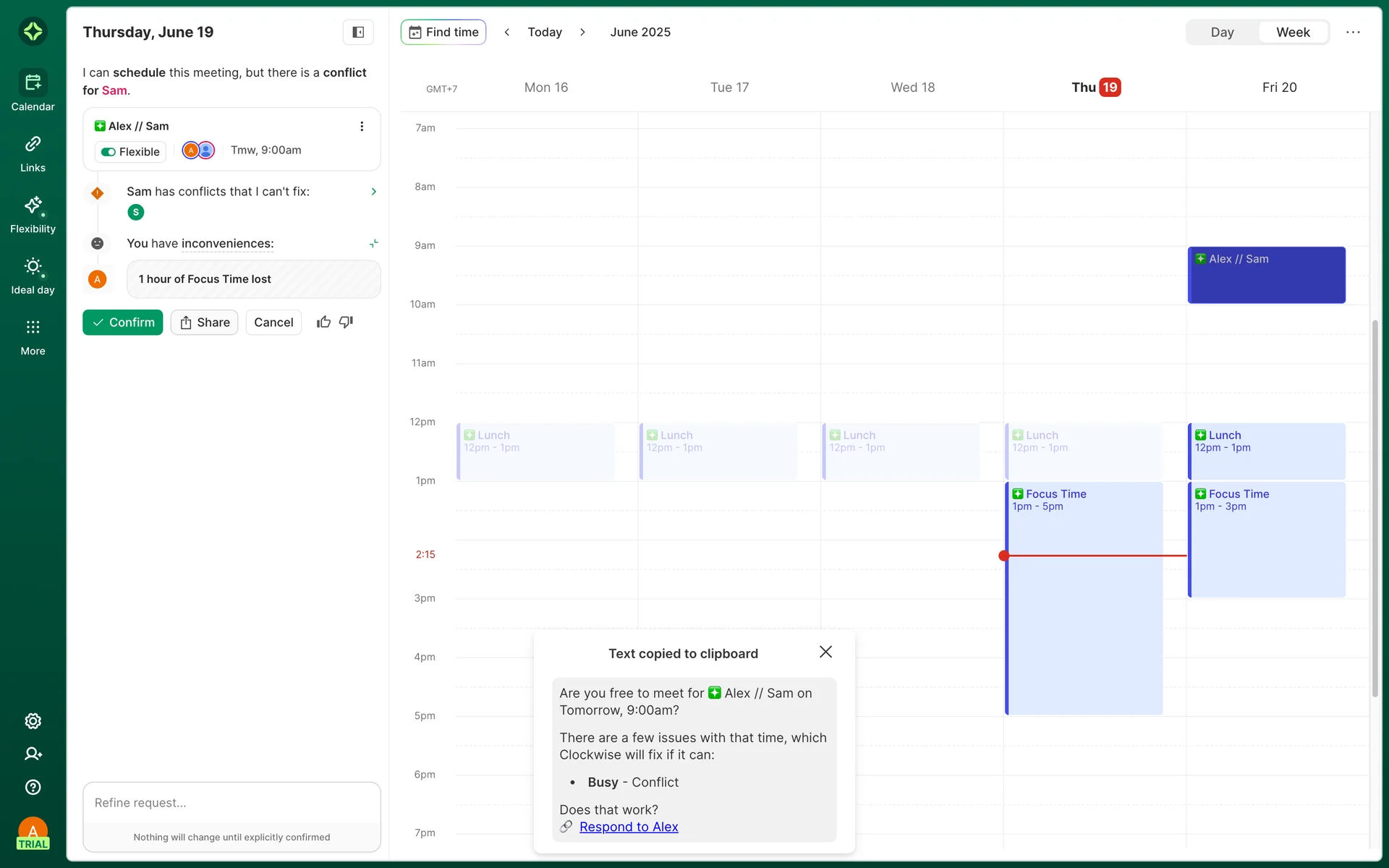Screen dimensions: 1389x868
Task: Collapse the left side panel
Action: coord(357,32)
